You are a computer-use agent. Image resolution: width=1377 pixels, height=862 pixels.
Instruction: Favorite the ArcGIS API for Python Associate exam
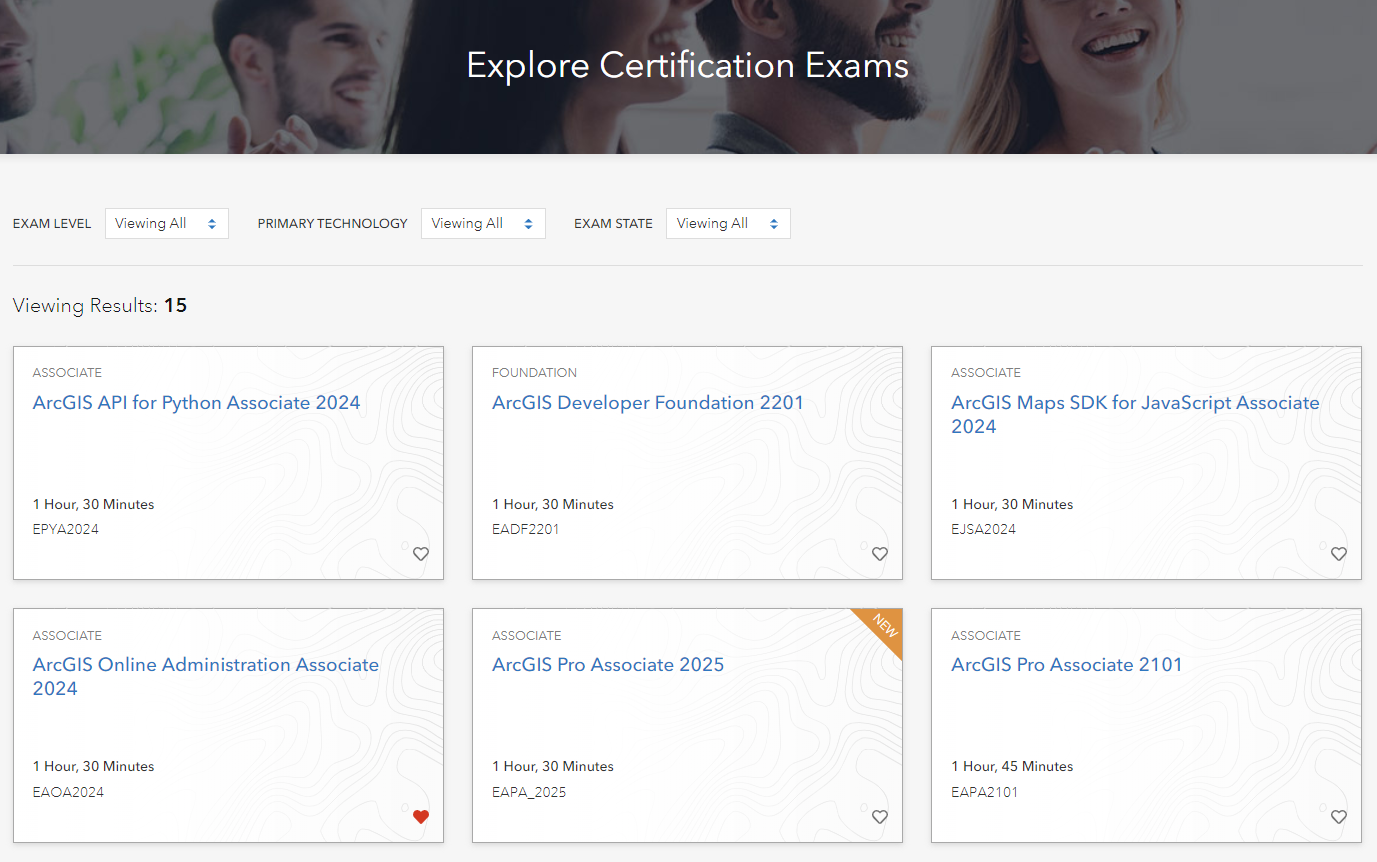pyautogui.click(x=421, y=554)
